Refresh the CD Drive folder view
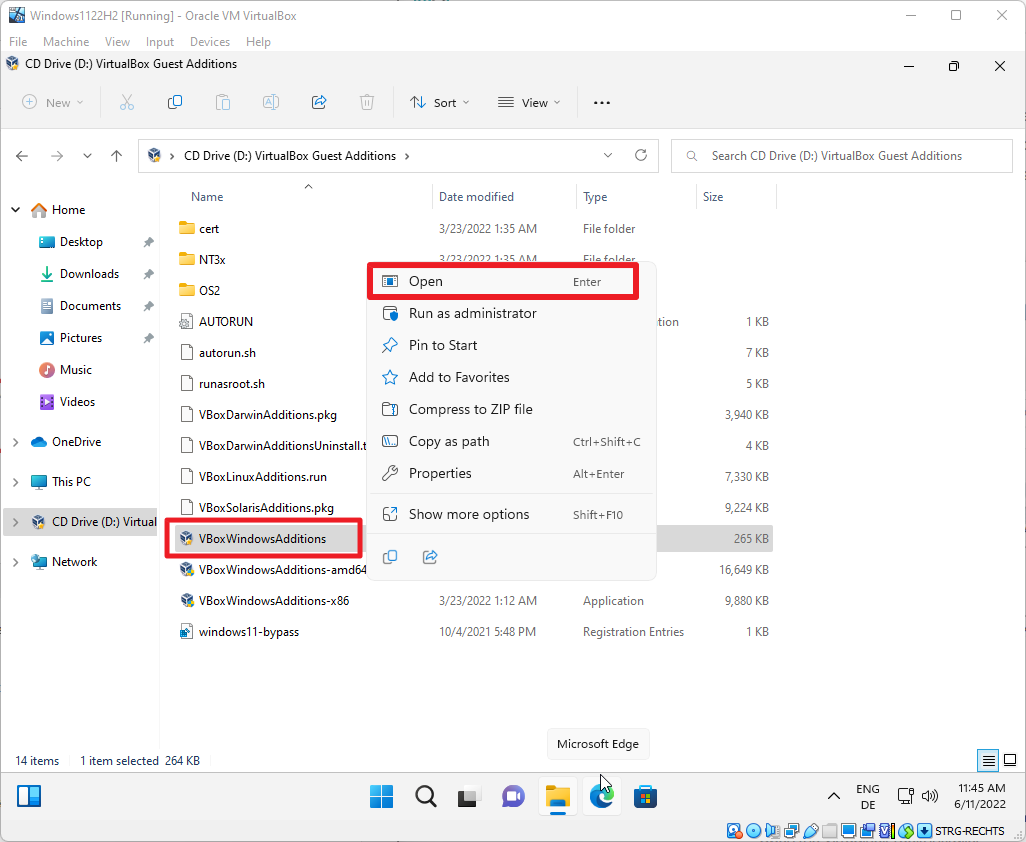The image size is (1026, 842). point(641,155)
